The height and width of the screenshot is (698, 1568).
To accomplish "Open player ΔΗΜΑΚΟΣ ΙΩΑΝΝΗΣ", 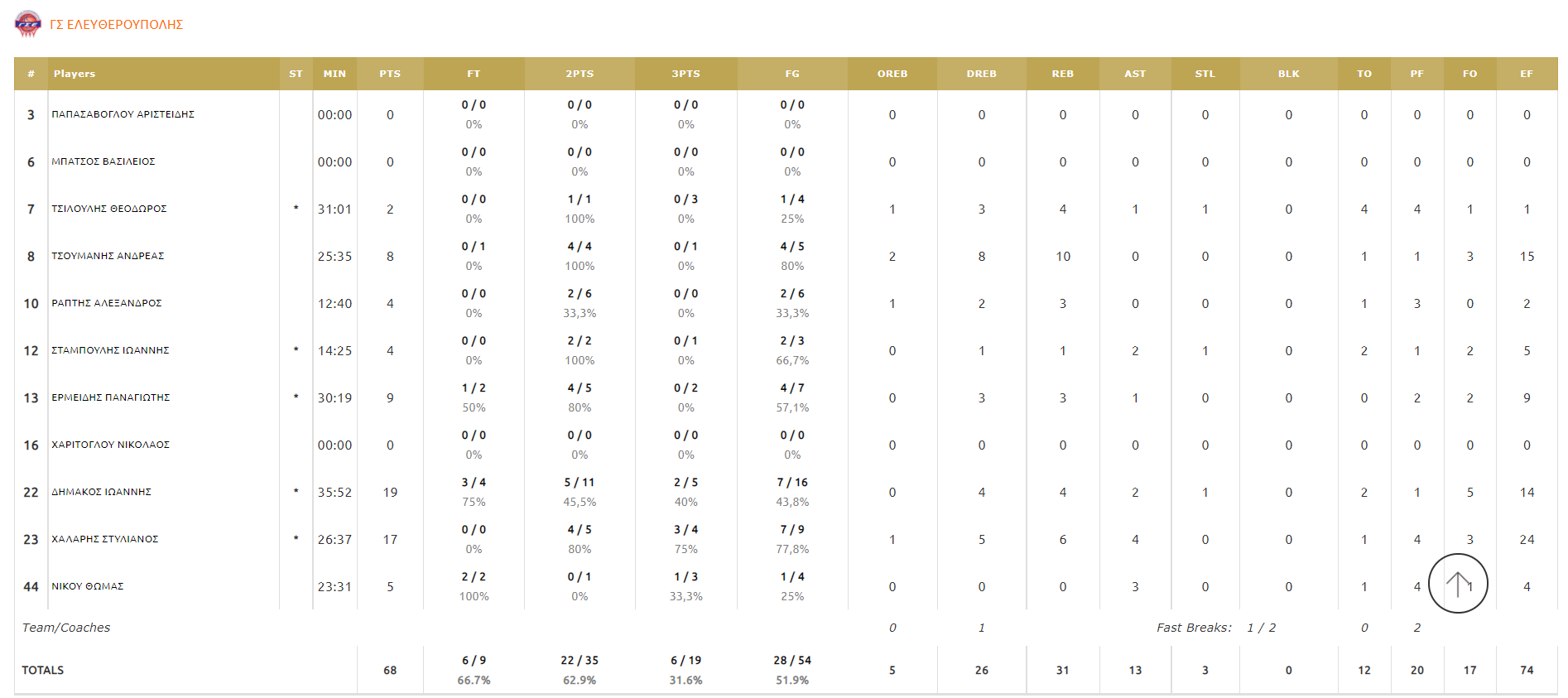I will 101,492.
